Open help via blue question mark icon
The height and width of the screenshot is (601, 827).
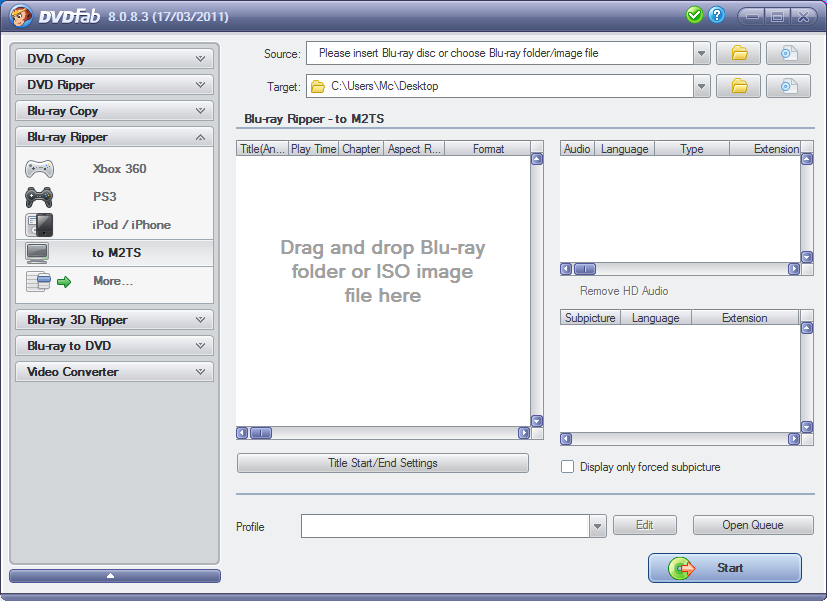point(716,15)
